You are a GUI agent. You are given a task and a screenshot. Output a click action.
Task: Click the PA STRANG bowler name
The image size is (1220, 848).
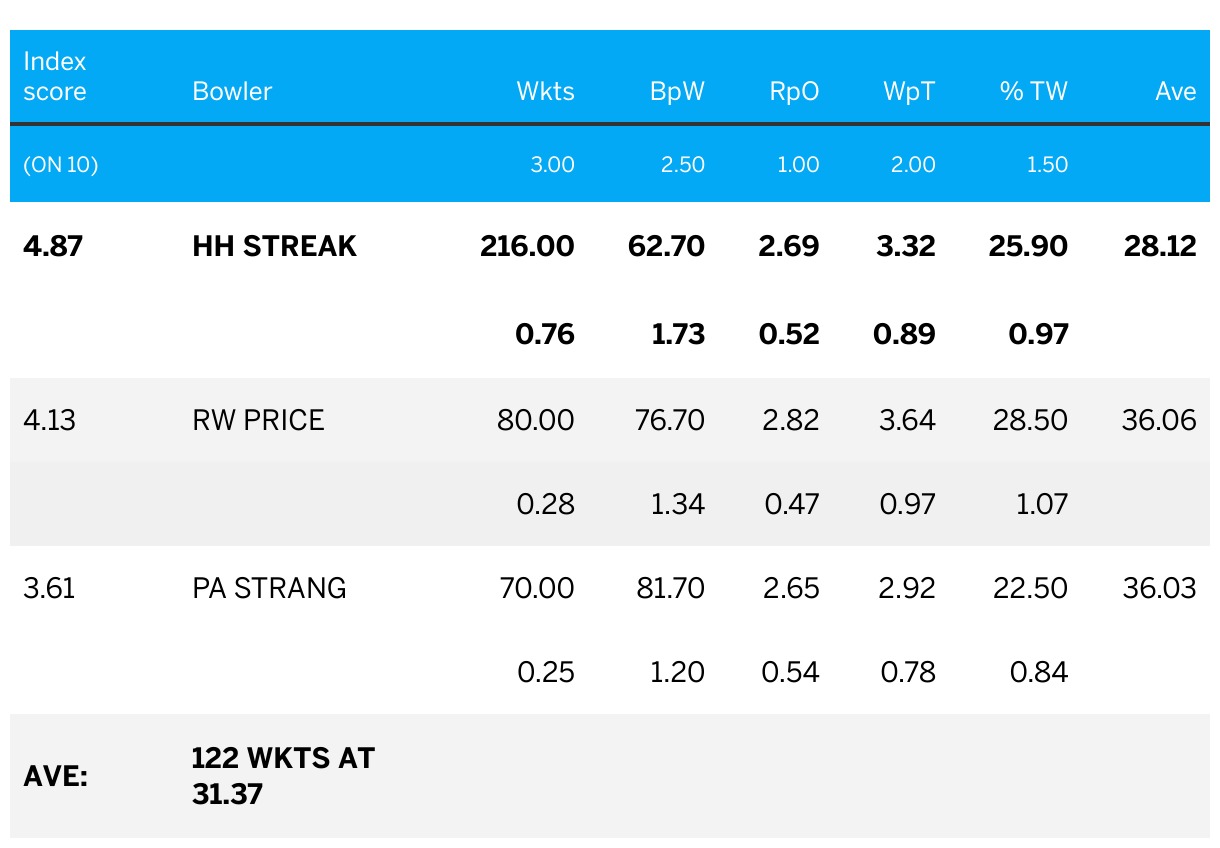click(269, 588)
